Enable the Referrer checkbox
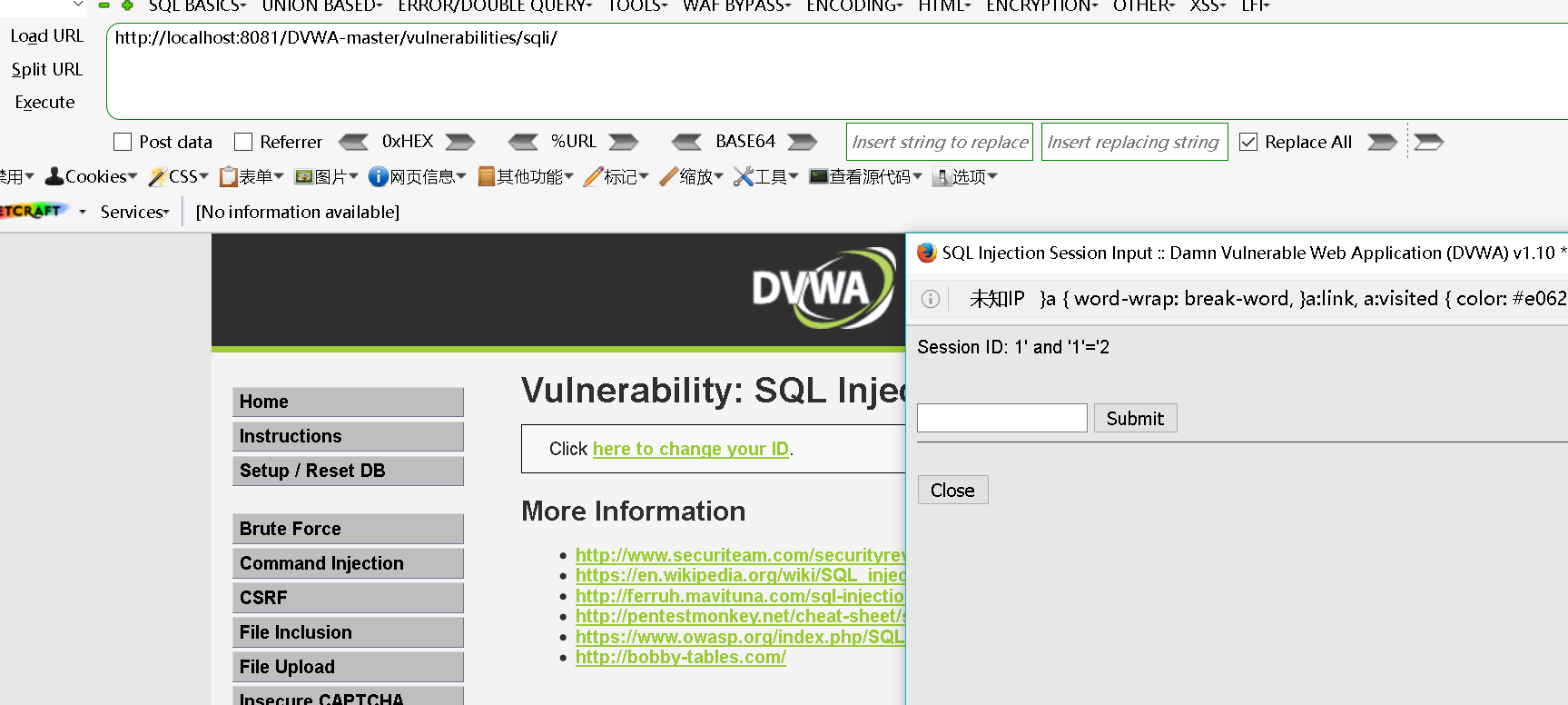 click(x=243, y=142)
